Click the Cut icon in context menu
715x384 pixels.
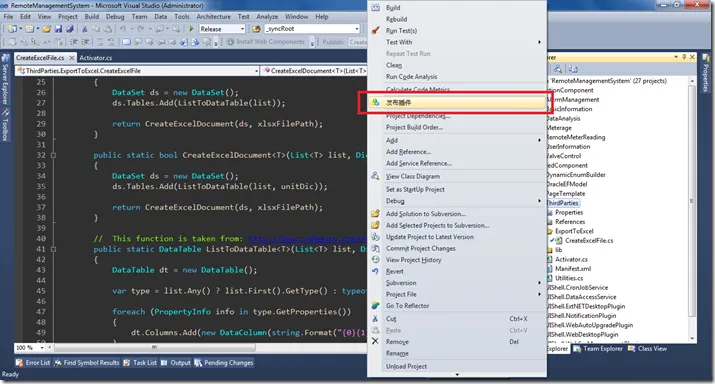tap(375, 319)
